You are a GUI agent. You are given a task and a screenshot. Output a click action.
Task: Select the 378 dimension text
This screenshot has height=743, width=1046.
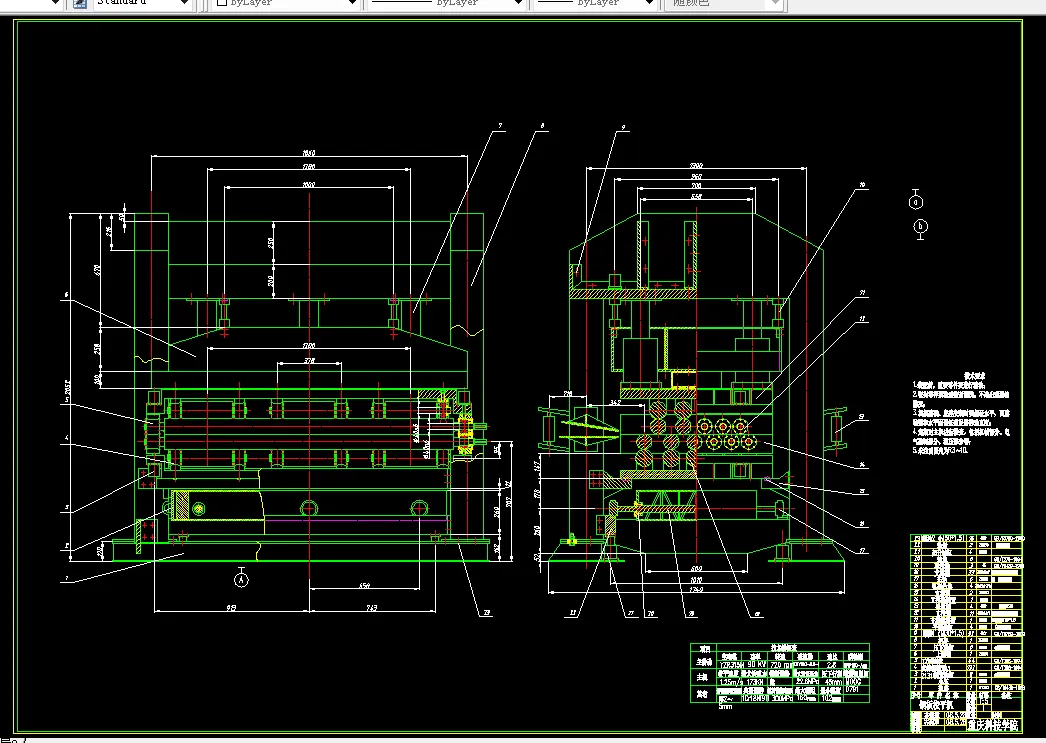tap(310, 360)
